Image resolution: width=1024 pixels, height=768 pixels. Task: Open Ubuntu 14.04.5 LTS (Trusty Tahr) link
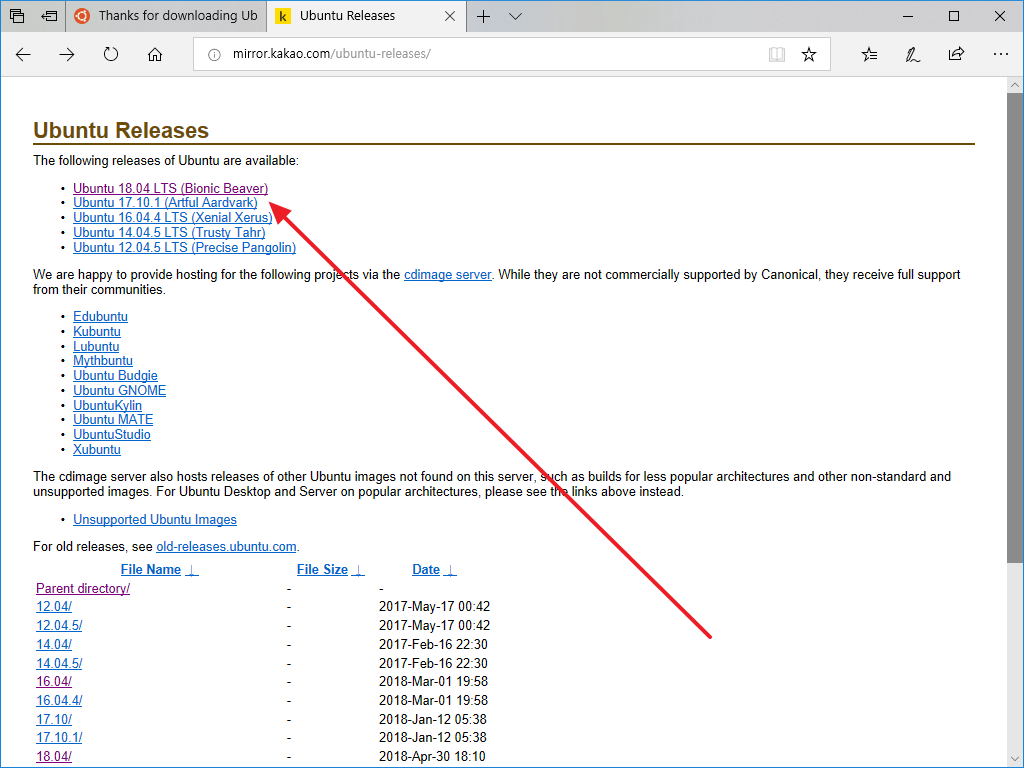click(169, 232)
